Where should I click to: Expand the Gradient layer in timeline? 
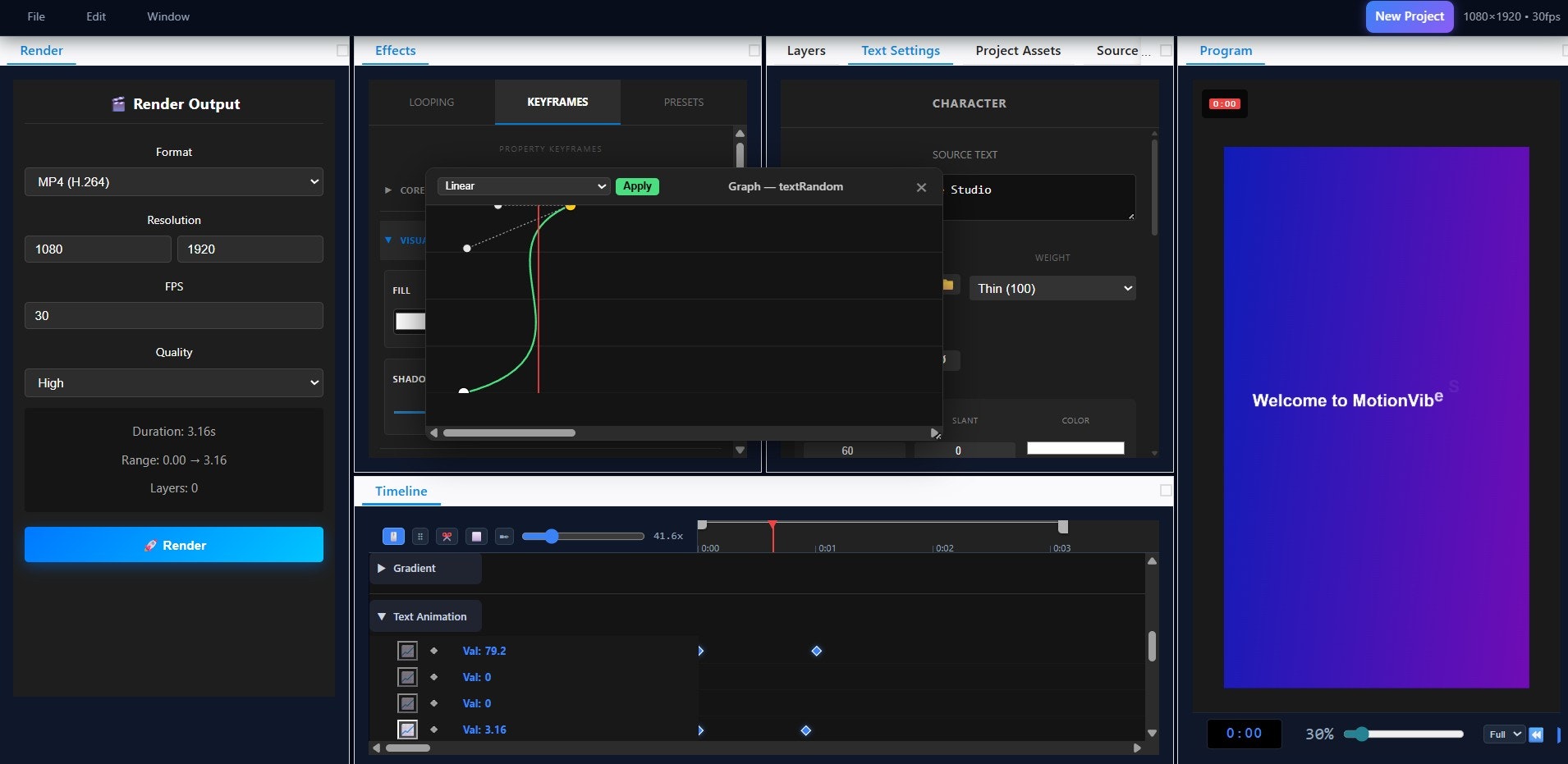click(381, 568)
